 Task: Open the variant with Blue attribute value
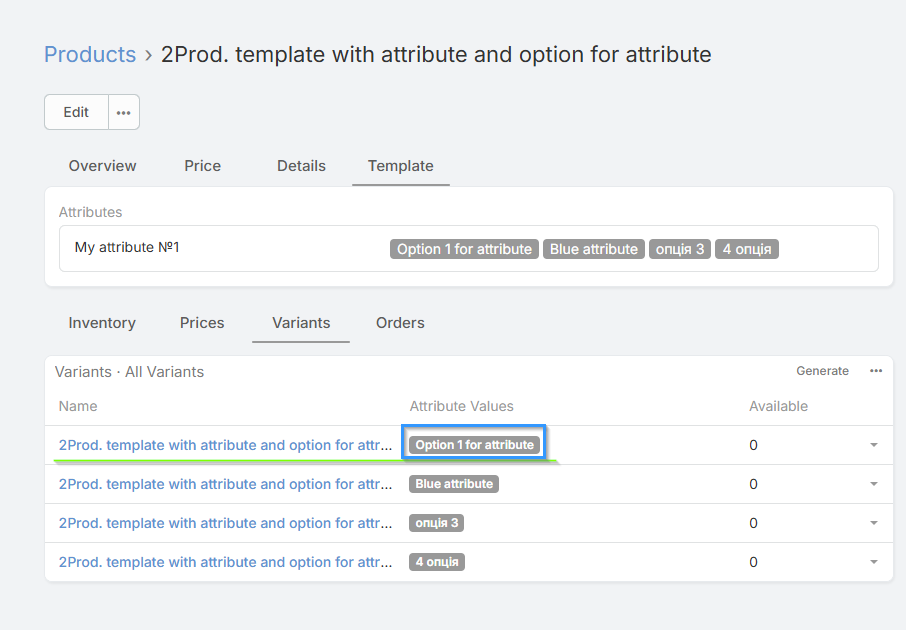(x=225, y=484)
